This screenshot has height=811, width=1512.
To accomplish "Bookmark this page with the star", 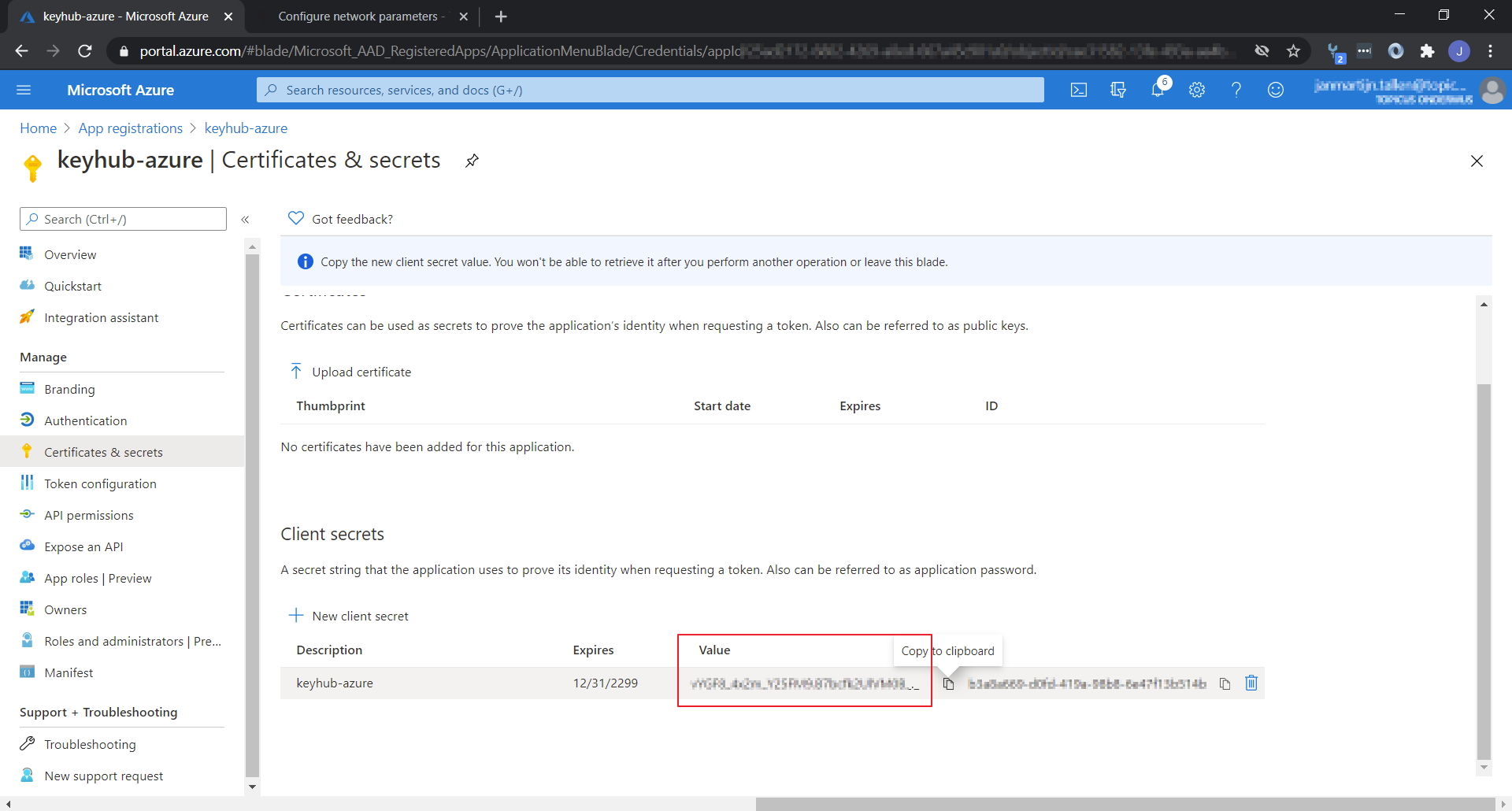I will 1293,51.
